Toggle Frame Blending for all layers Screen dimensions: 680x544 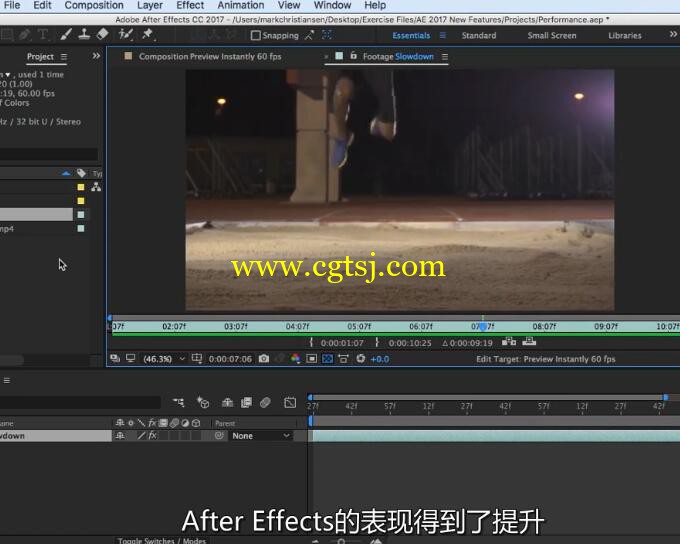point(246,403)
